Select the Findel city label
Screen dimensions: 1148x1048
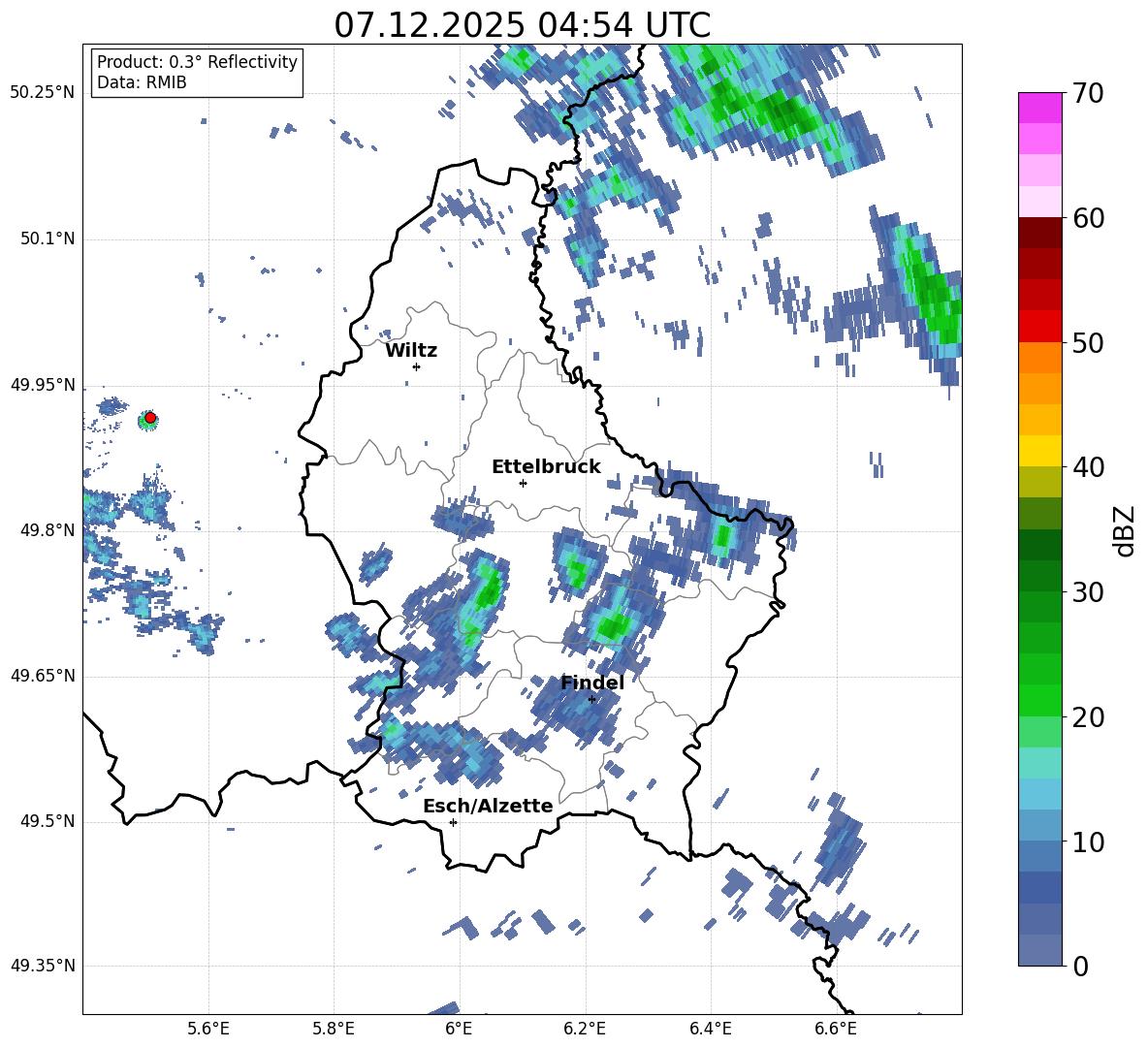coord(592,683)
